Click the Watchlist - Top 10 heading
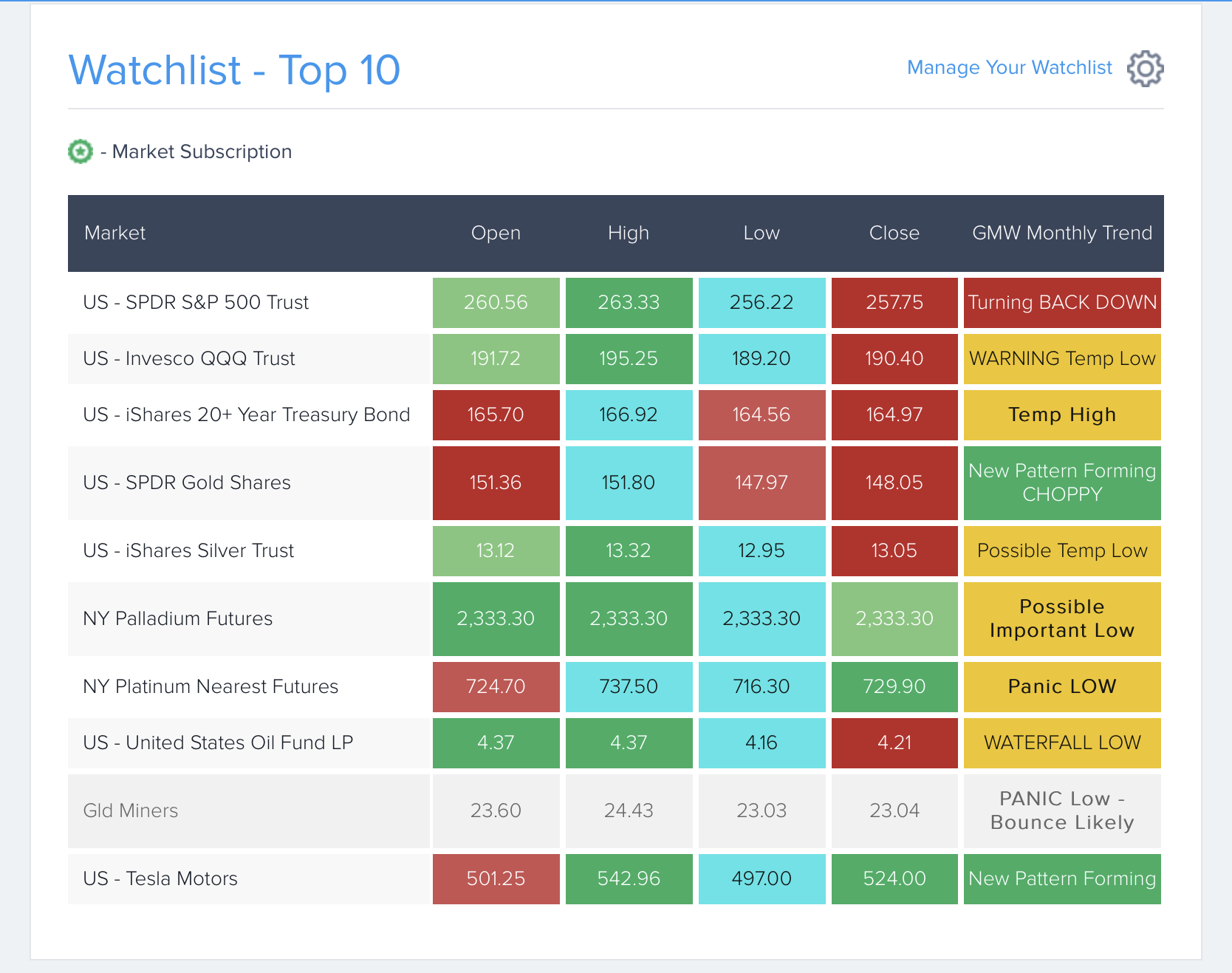This screenshot has width=1232, height=973. coord(234,70)
